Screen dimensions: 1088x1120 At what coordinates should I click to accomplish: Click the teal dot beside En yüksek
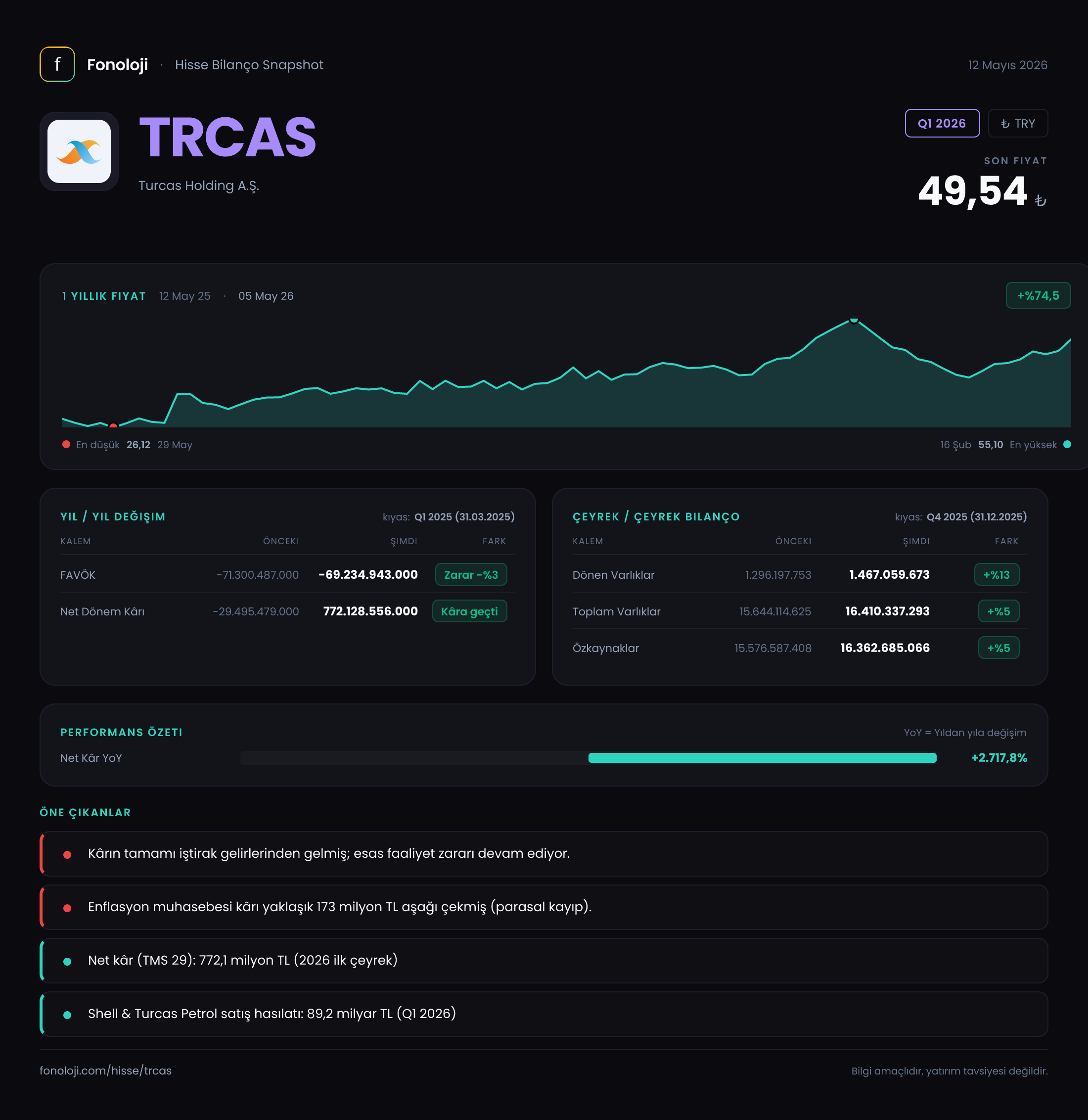click(1066, 444)
